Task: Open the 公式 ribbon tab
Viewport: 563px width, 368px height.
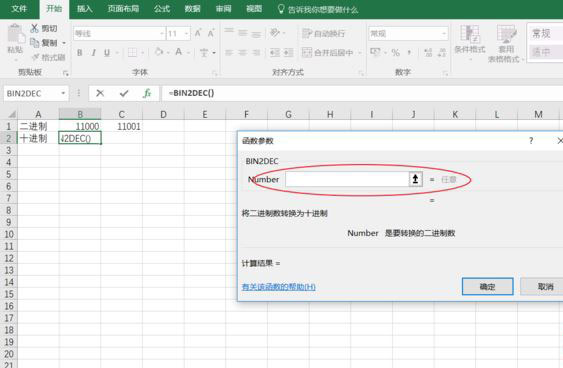Action: point(162,9)
